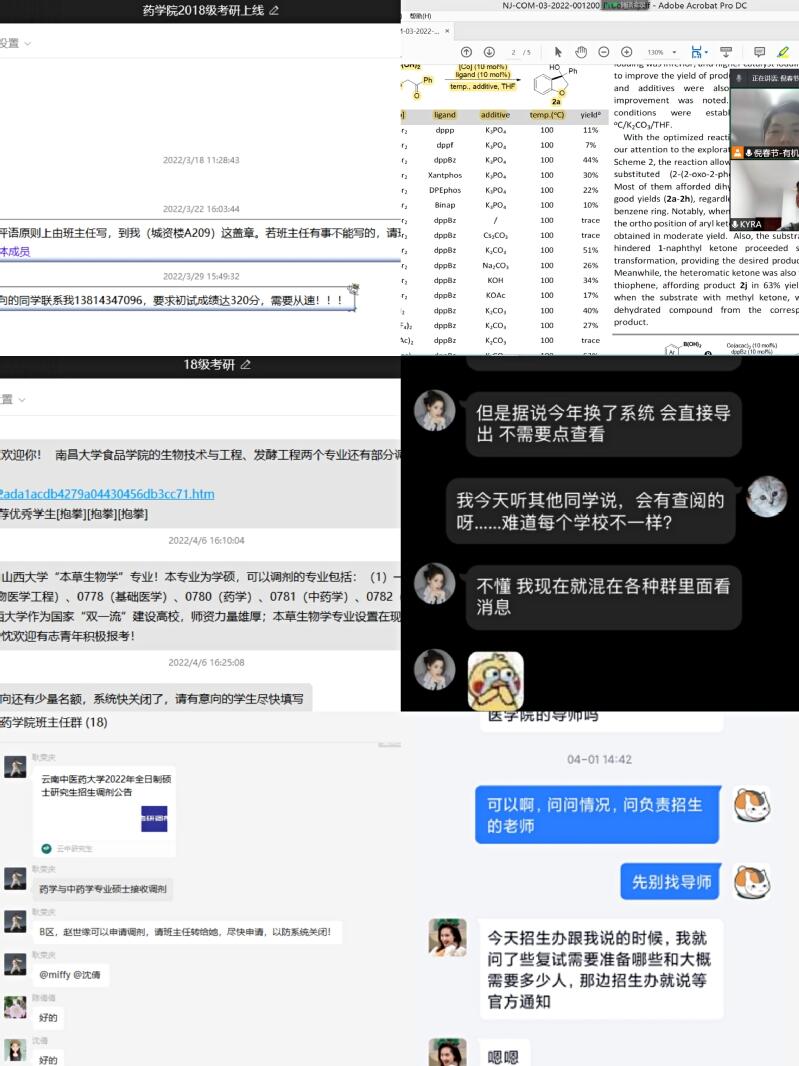Select the hand pan tool in Acrobat
The width and height of the screenshot is (799, 1066).
(x=581, y=52)
